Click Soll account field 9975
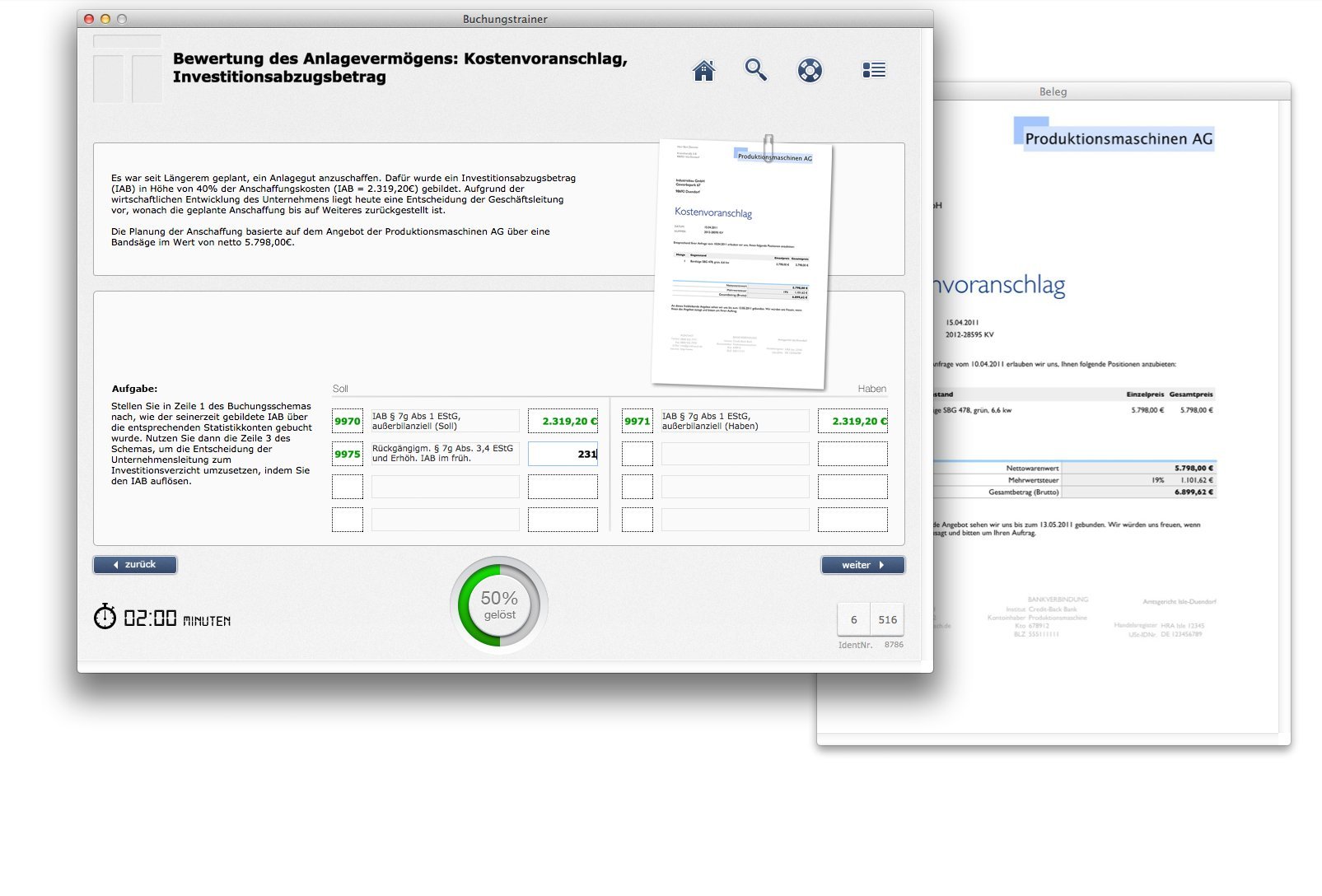 coord(348,454)
